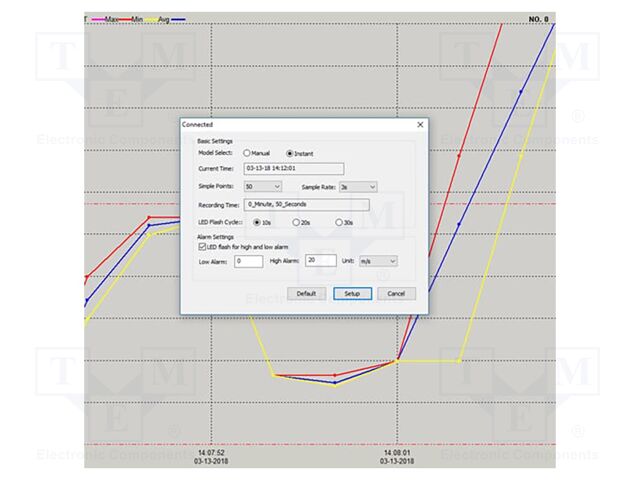Pick the 30s LED flash cycle option
This screenshot has height=480, width=640.
point(339,222)
